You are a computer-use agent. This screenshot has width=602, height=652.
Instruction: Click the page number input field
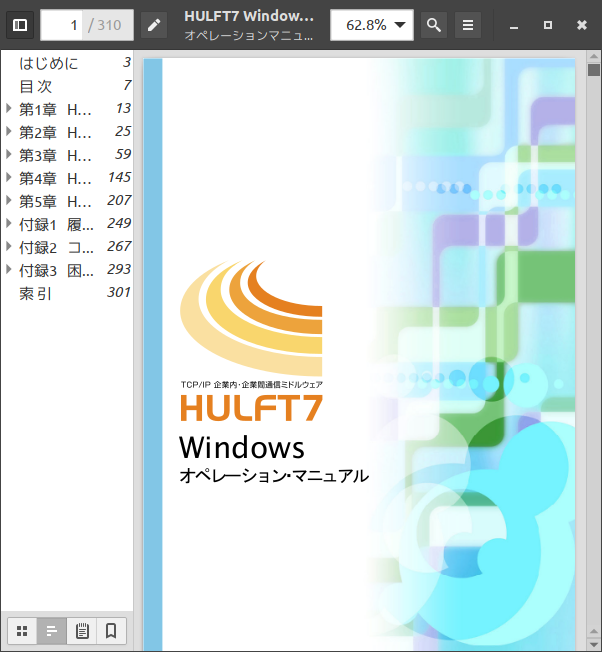61,25
